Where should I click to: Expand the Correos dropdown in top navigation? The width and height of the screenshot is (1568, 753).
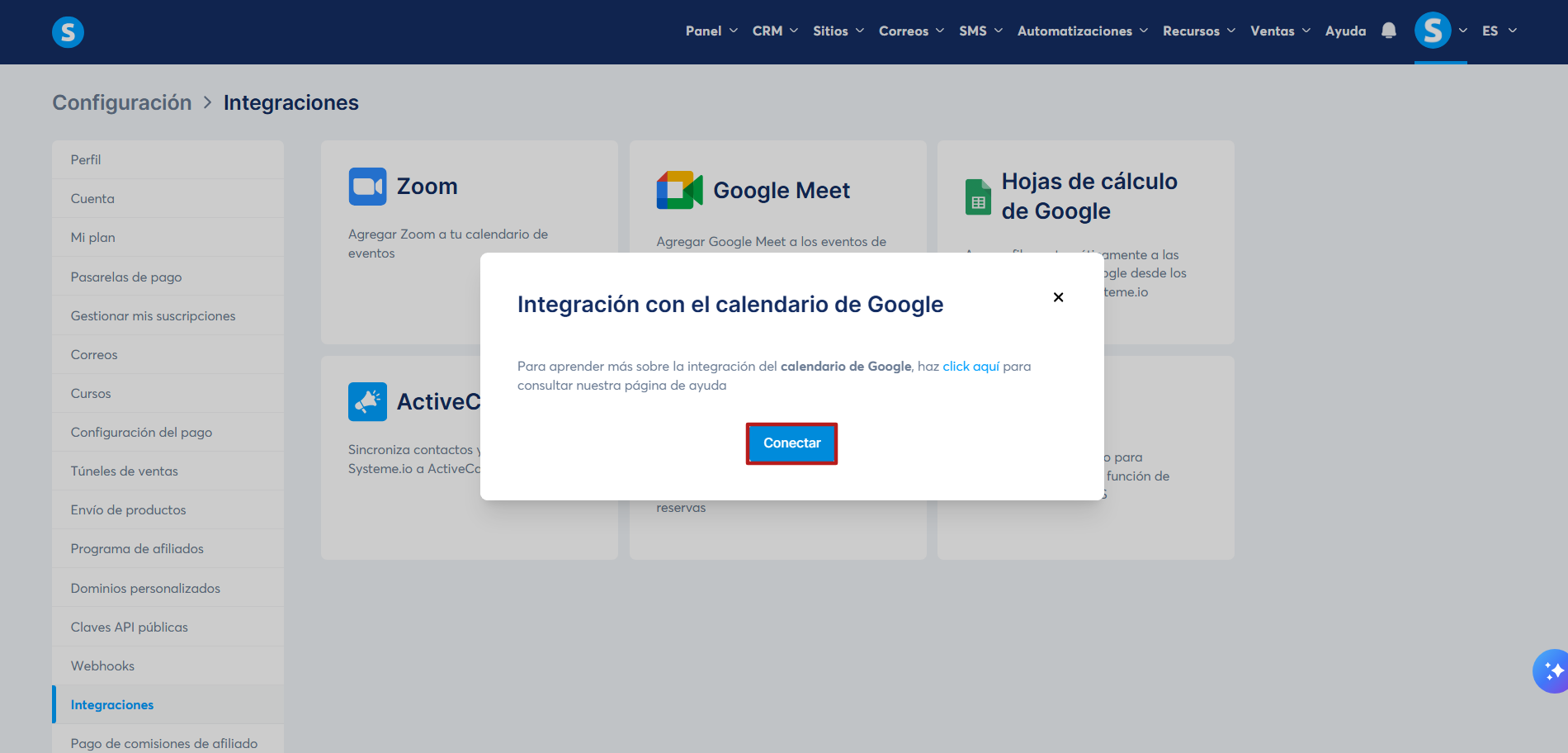click(x=911, y=31)
